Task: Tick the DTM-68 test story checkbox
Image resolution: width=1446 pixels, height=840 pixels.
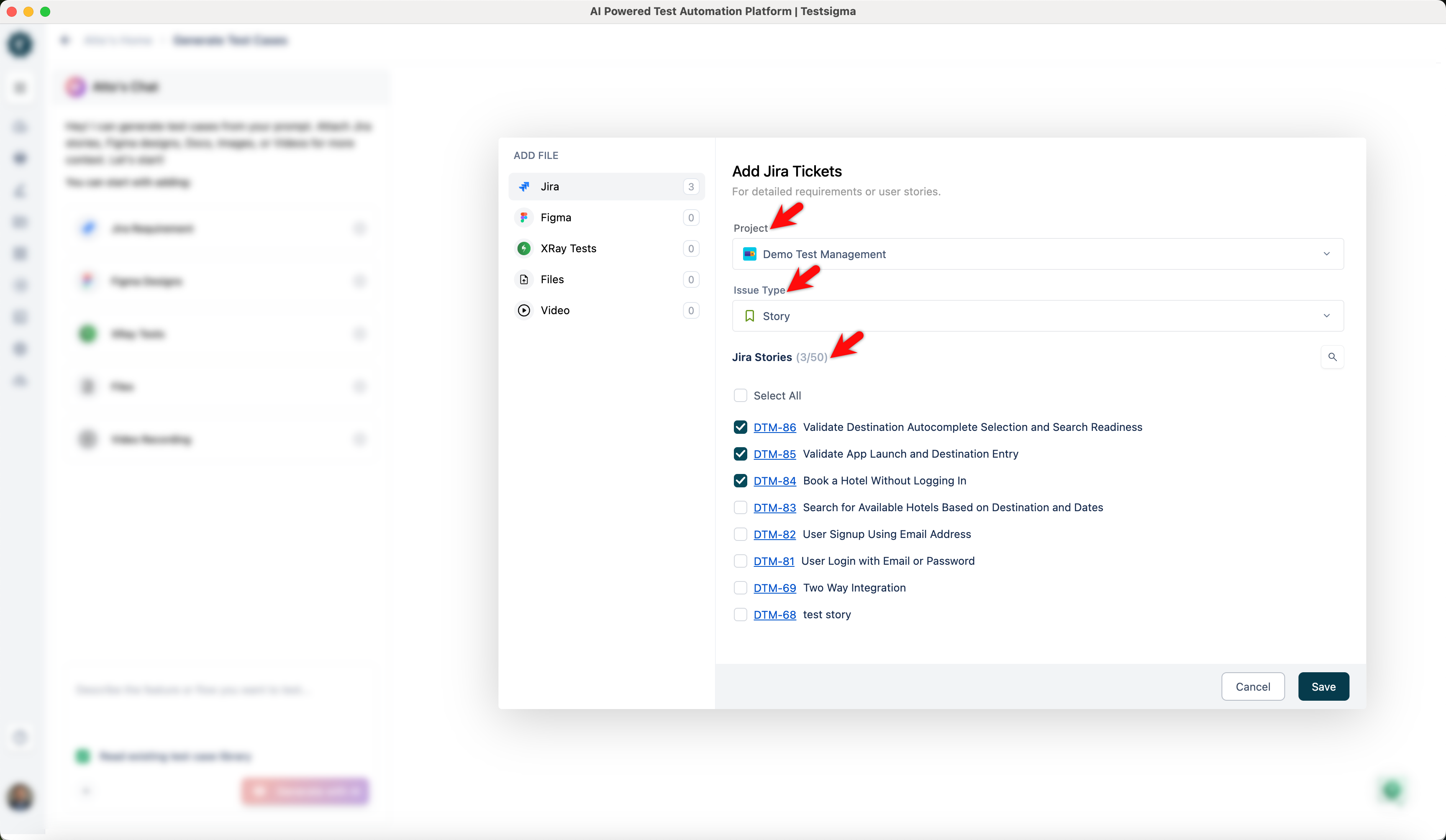Action: [x=740, y=615]
